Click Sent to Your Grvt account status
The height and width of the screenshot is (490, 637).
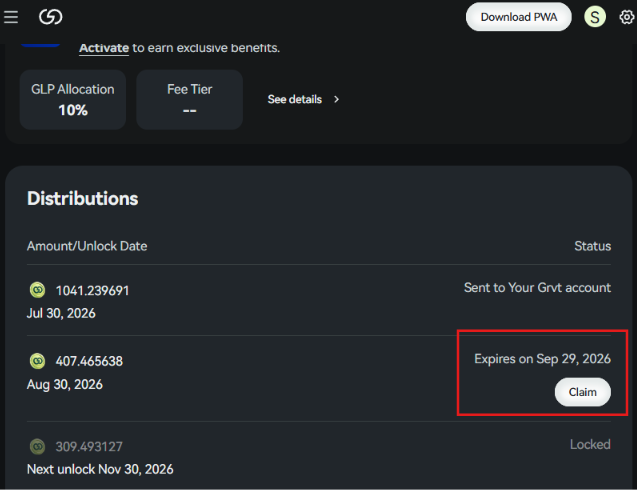click(537, 288)
